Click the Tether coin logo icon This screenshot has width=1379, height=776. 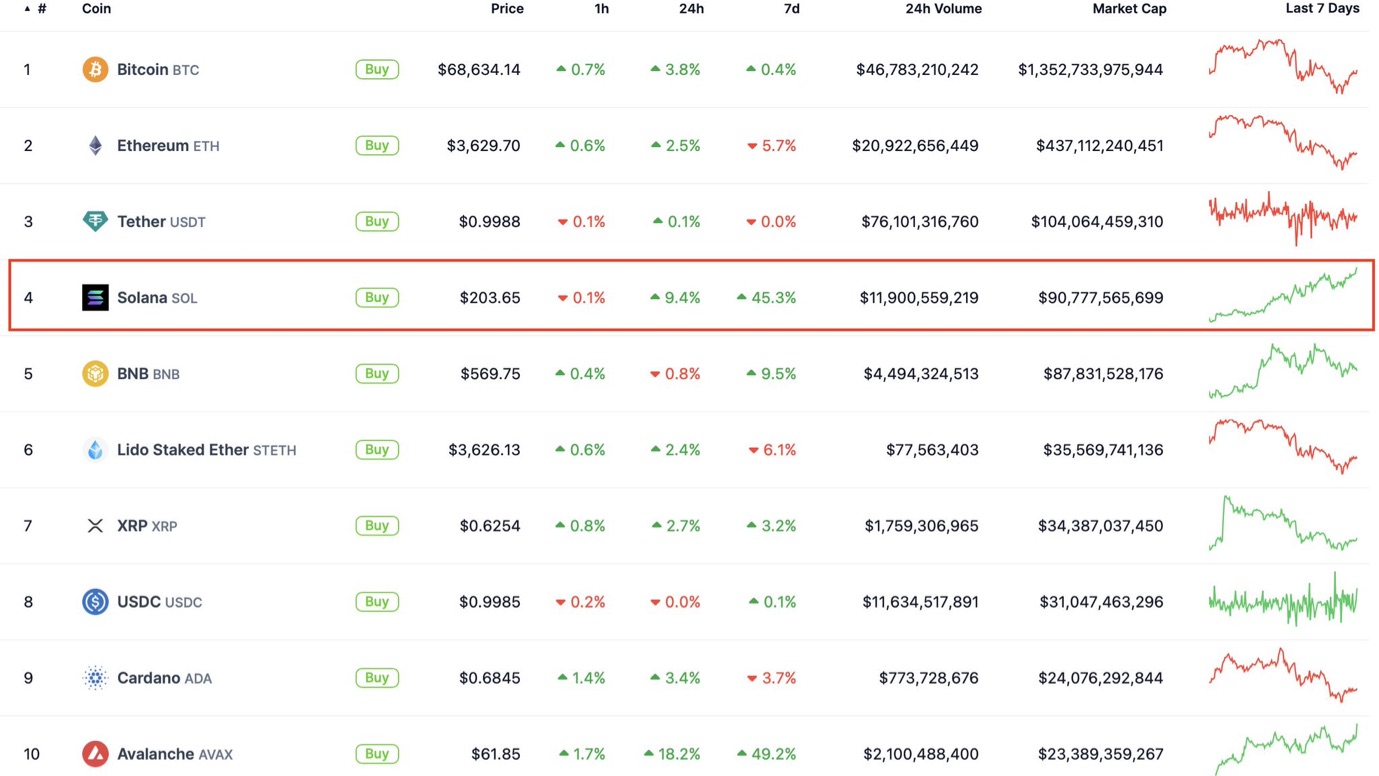point(95,222)
